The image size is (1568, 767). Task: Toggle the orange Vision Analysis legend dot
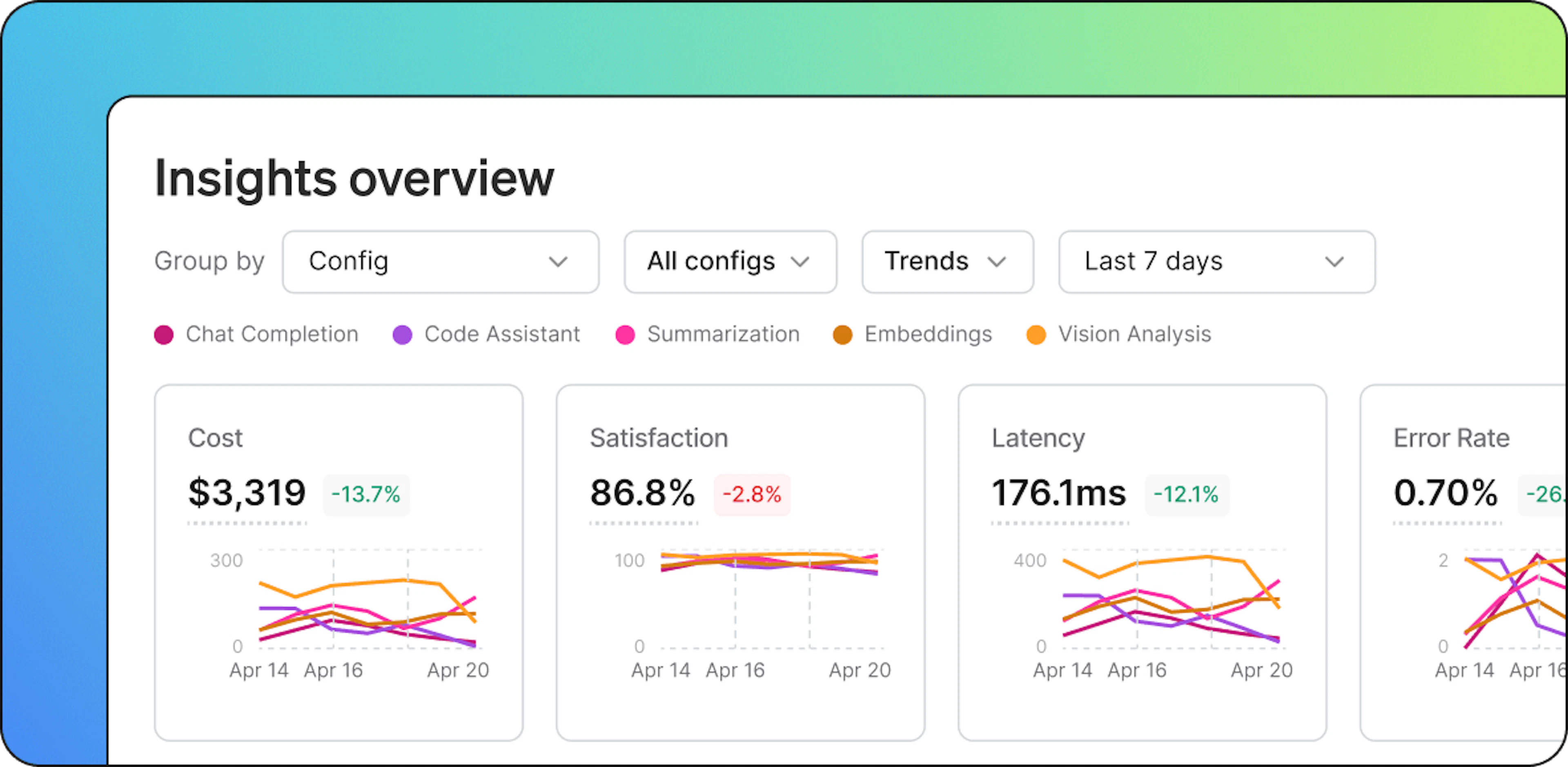[1036, 335]
